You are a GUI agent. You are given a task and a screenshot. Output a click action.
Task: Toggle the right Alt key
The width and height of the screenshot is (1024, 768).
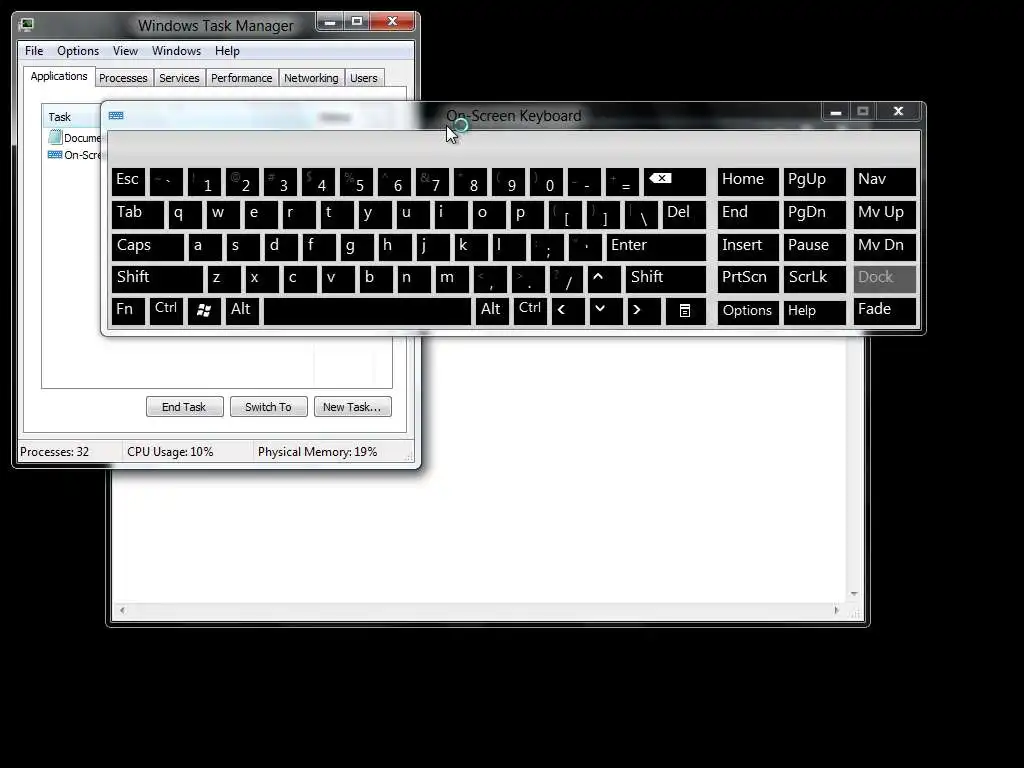(x=492, y=311)
